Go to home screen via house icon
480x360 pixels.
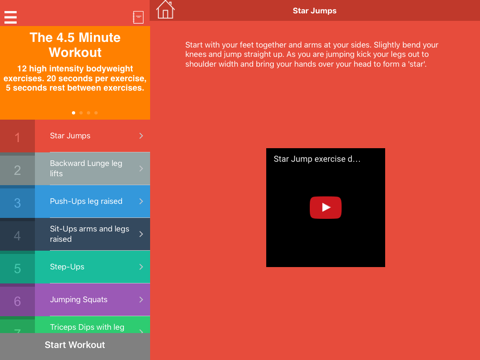click(x=165, y=10)
